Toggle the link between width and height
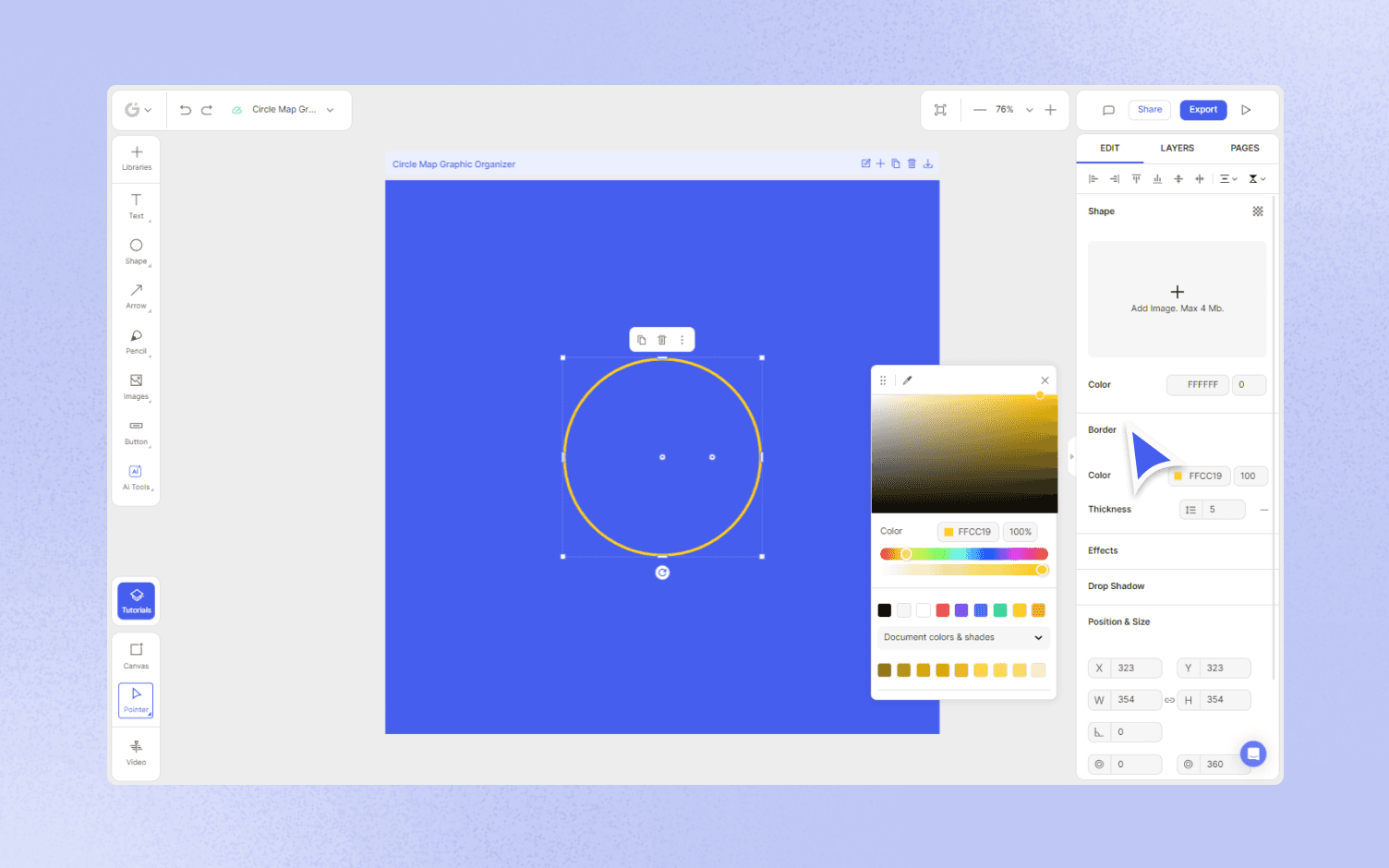 pyautogui.click(x=1169, y=700)
